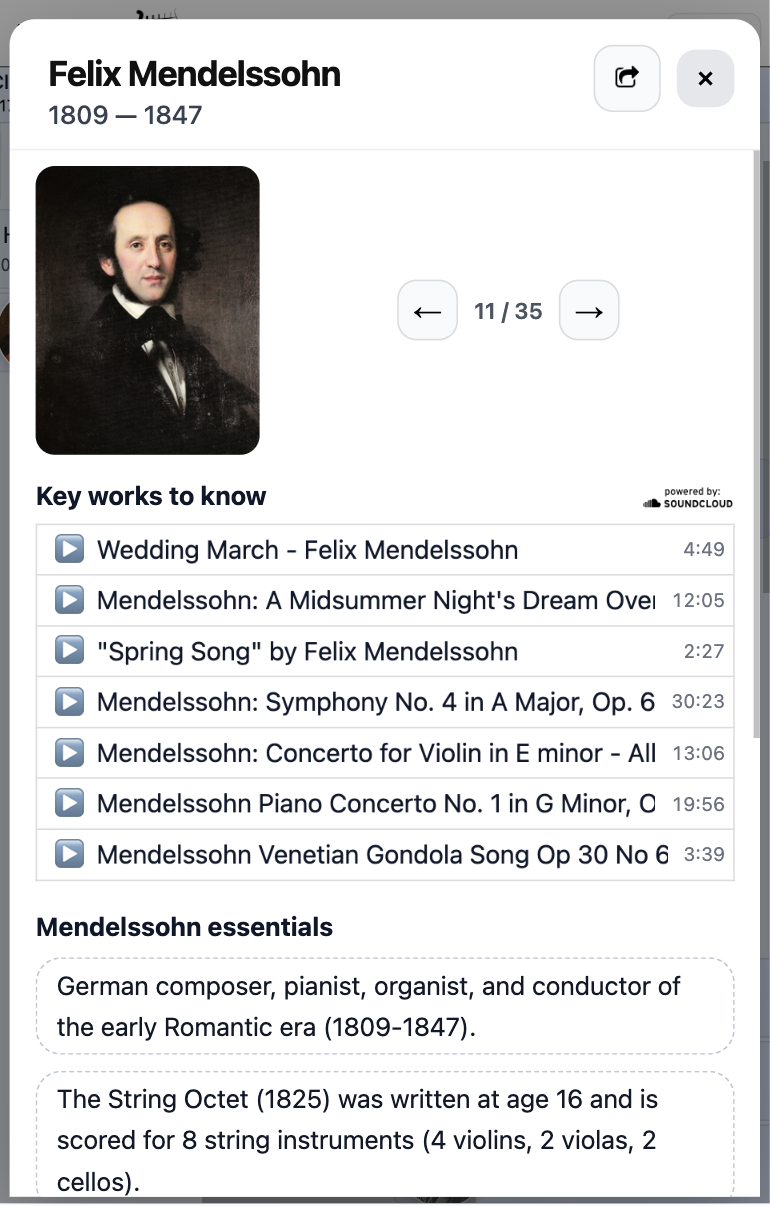
Task: Play Symphony No. 4 in A Major
Action: click(68, 701)
